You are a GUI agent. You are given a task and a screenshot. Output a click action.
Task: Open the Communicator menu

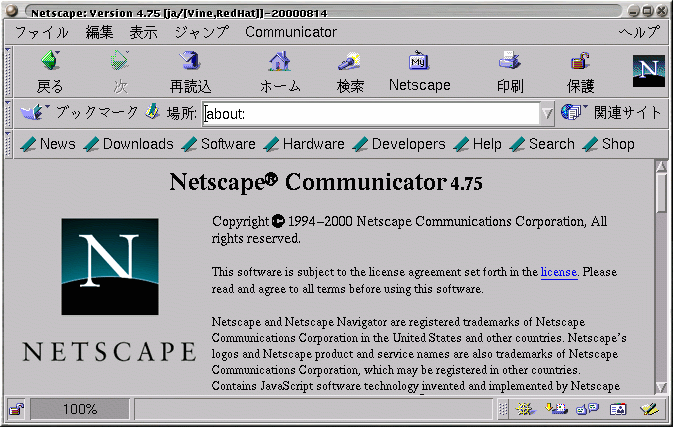pyautogui.click(x=291, y=32)
